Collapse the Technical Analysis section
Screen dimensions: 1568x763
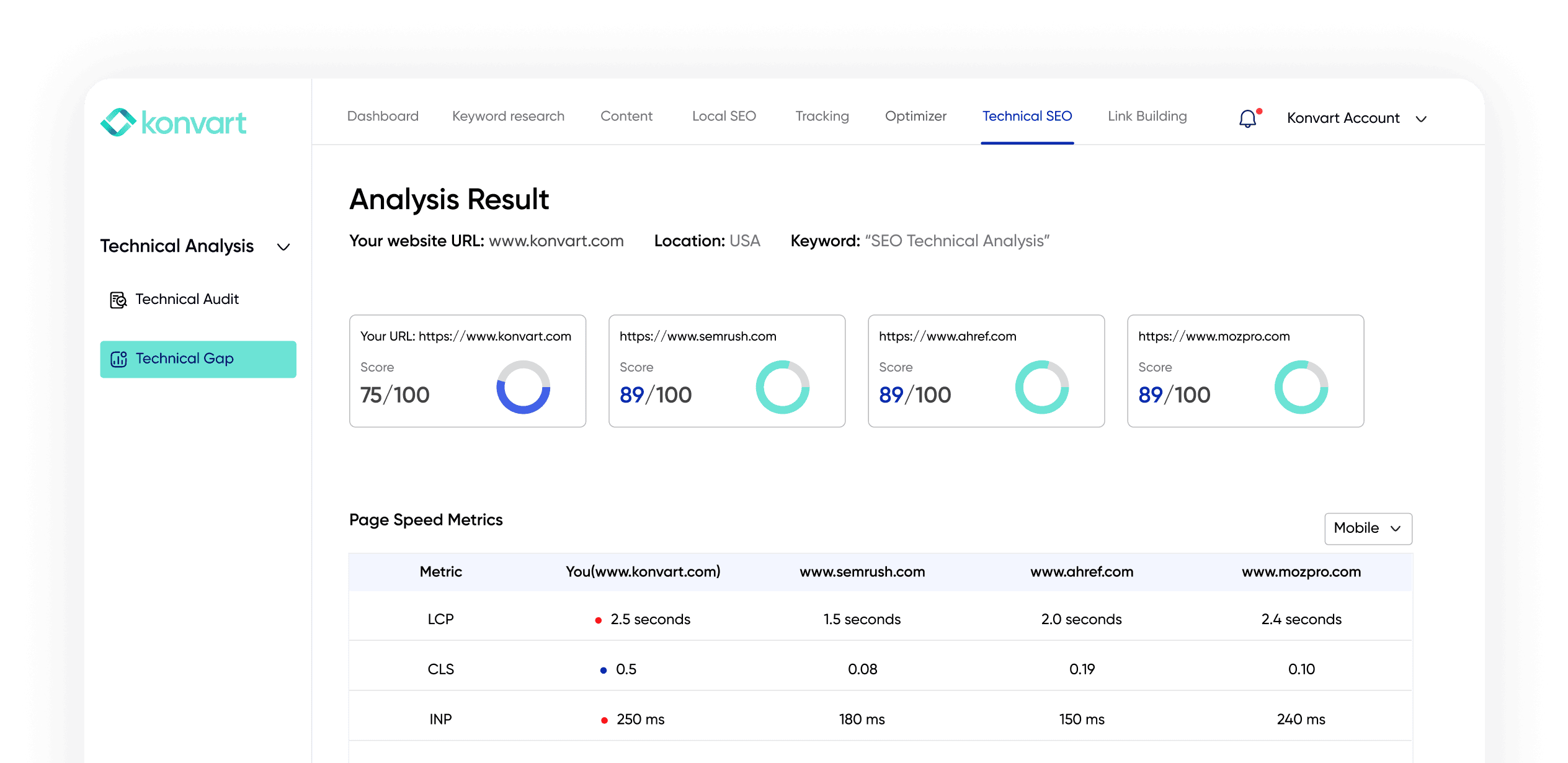(283, 246)
